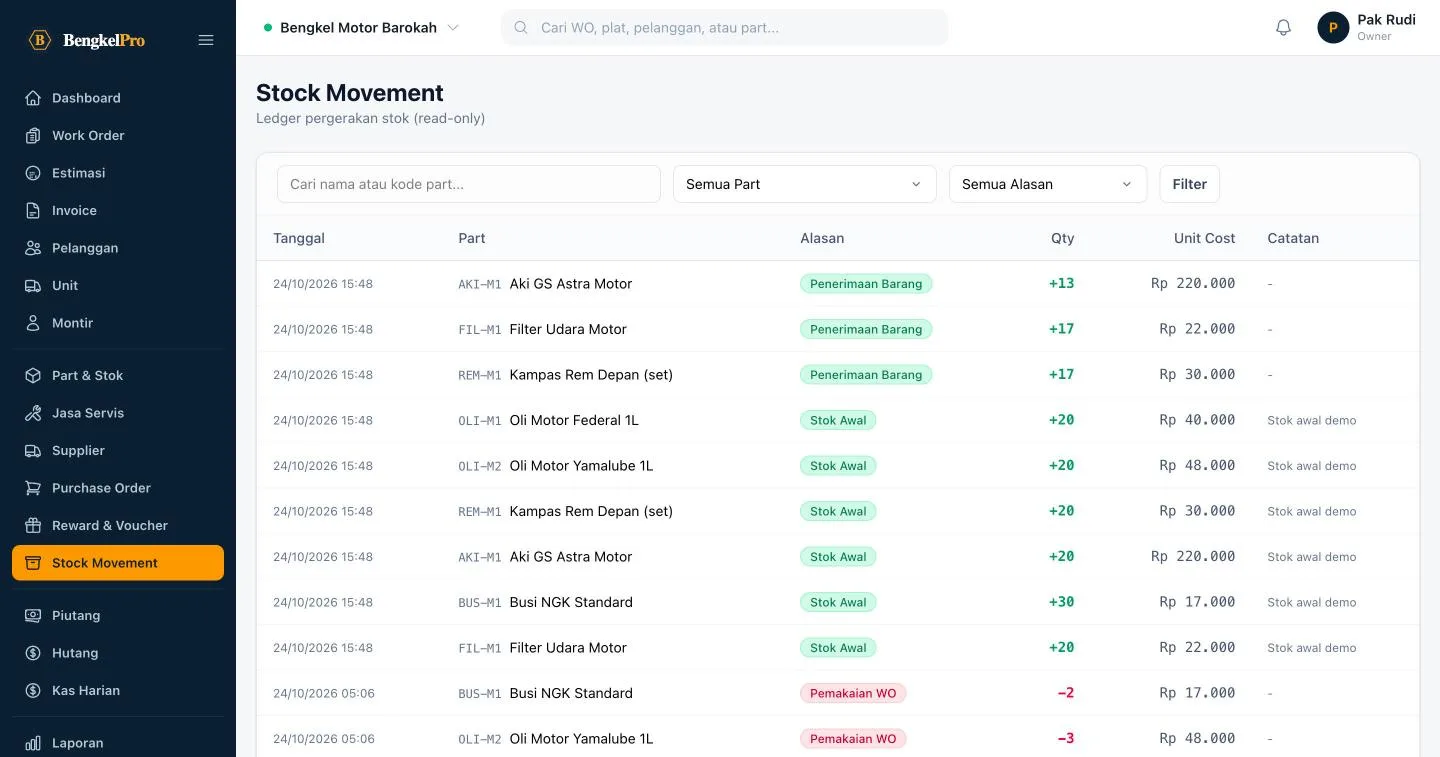
Task: Click the Unit truck icon
Action: (x=33, y=286)
